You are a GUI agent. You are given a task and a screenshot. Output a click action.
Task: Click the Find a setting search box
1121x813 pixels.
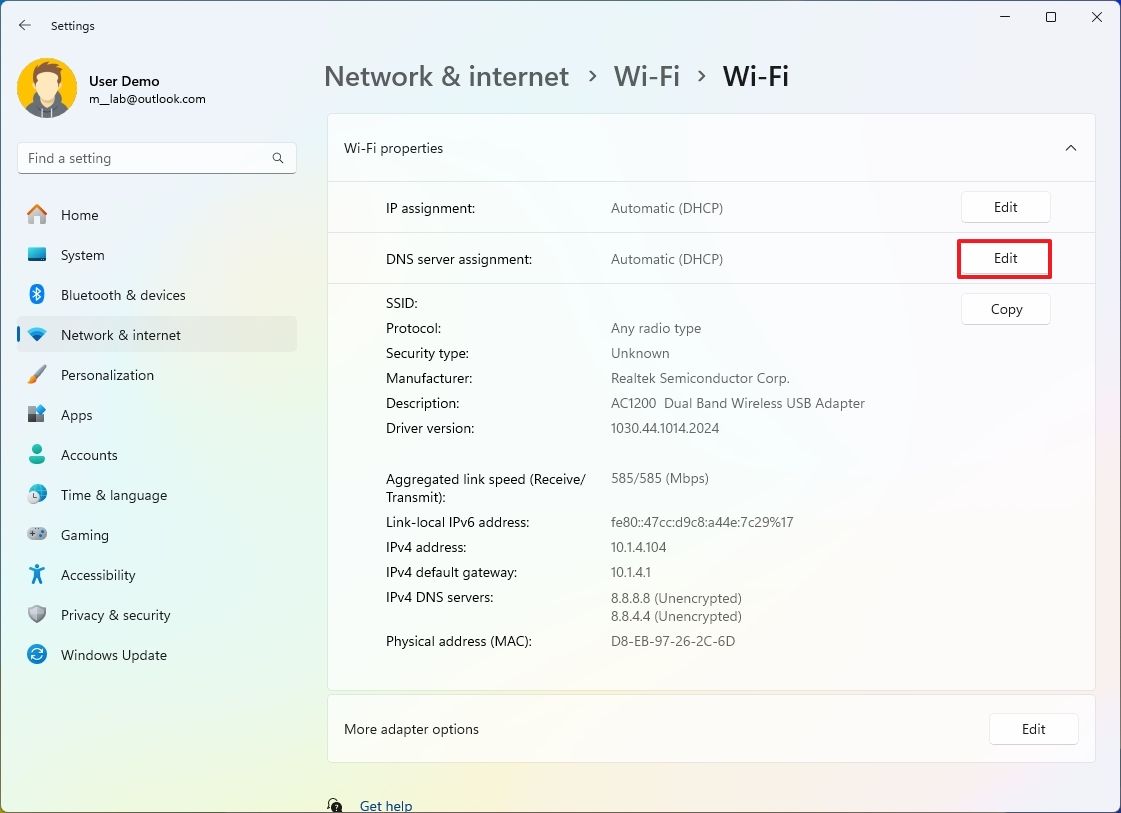coord(156,158)
